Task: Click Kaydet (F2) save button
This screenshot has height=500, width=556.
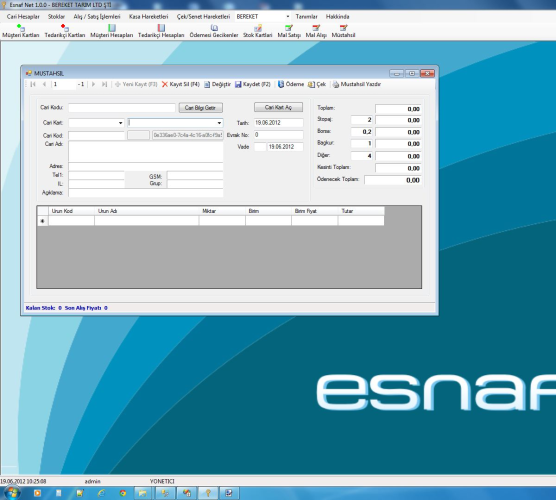Action: click(x=253, y=84)
